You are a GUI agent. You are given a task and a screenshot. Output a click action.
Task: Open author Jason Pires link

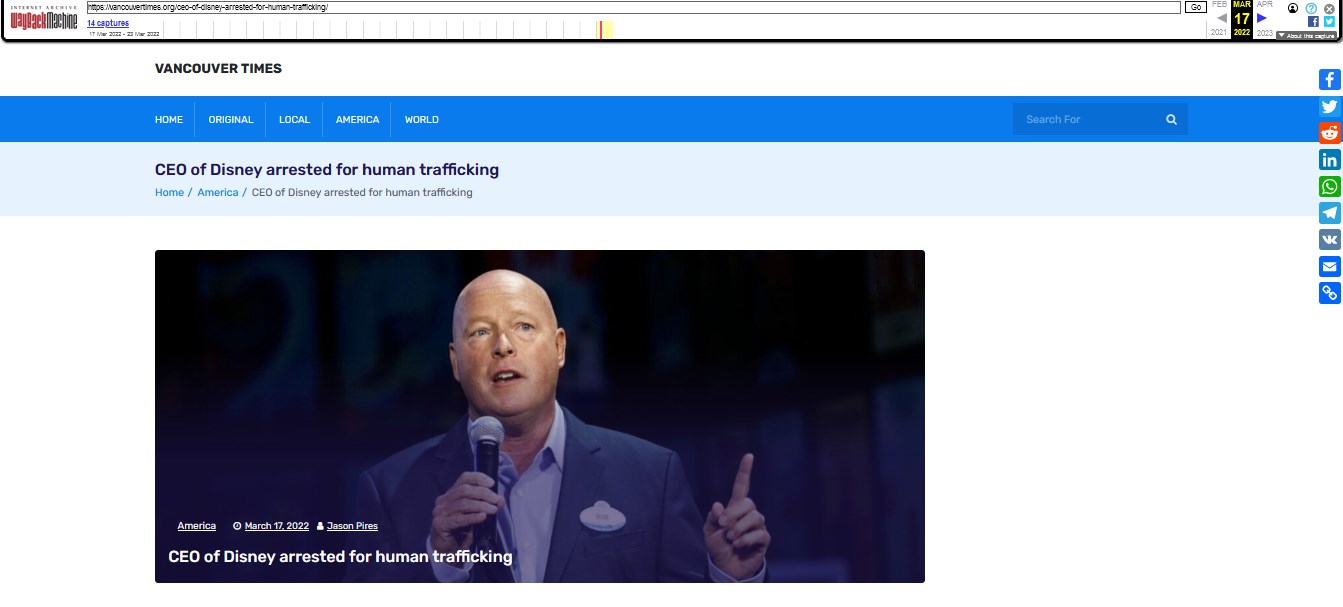[x=352, y=526]
